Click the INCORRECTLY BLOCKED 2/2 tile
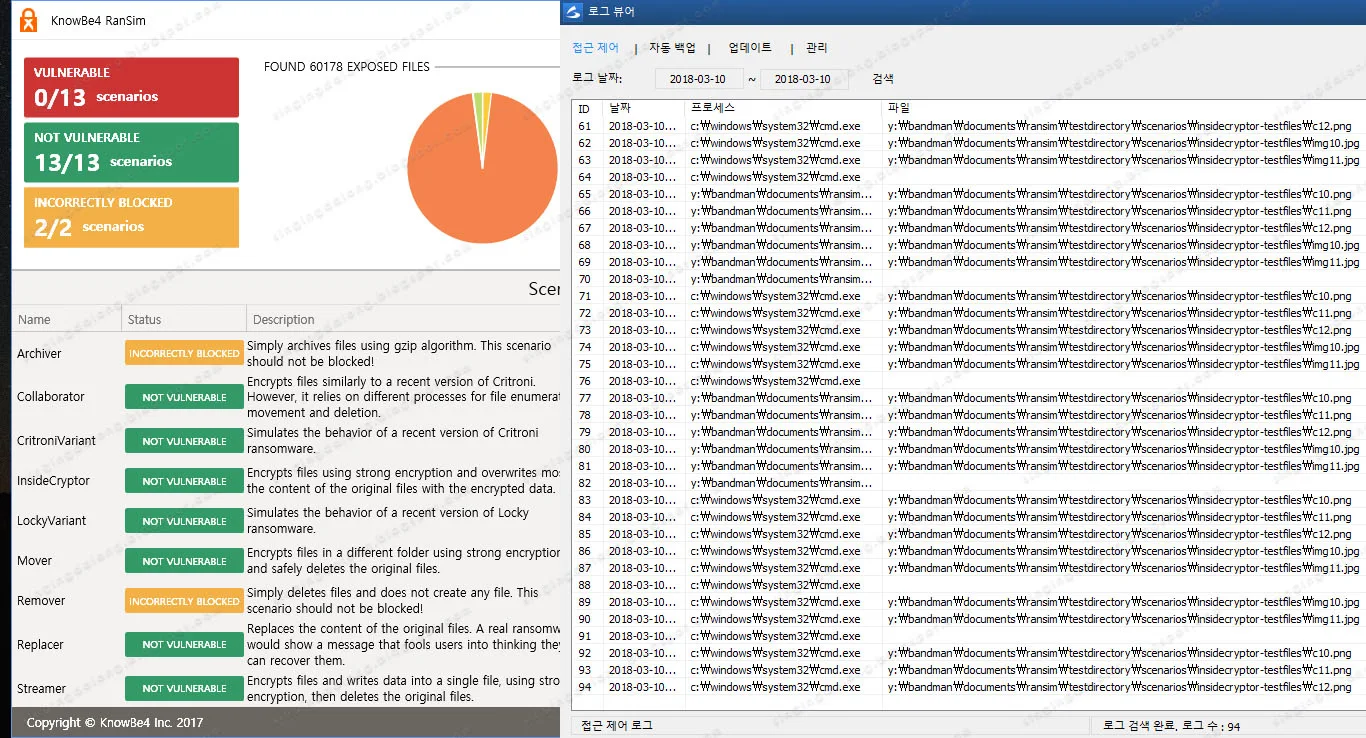This screenshot has width=1366, height=738. pos(132,217)
